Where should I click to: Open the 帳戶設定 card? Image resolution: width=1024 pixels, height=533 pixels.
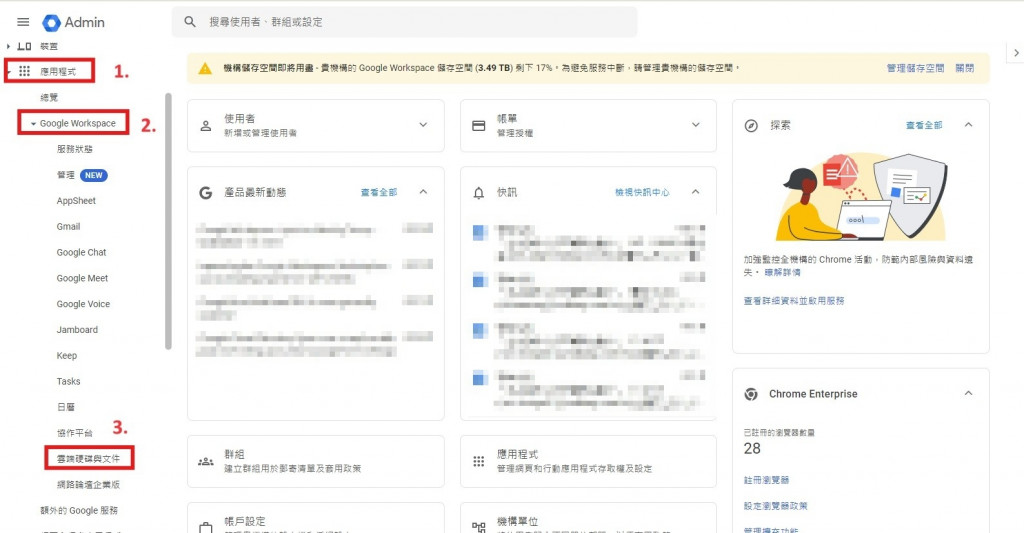click(315, 518)
